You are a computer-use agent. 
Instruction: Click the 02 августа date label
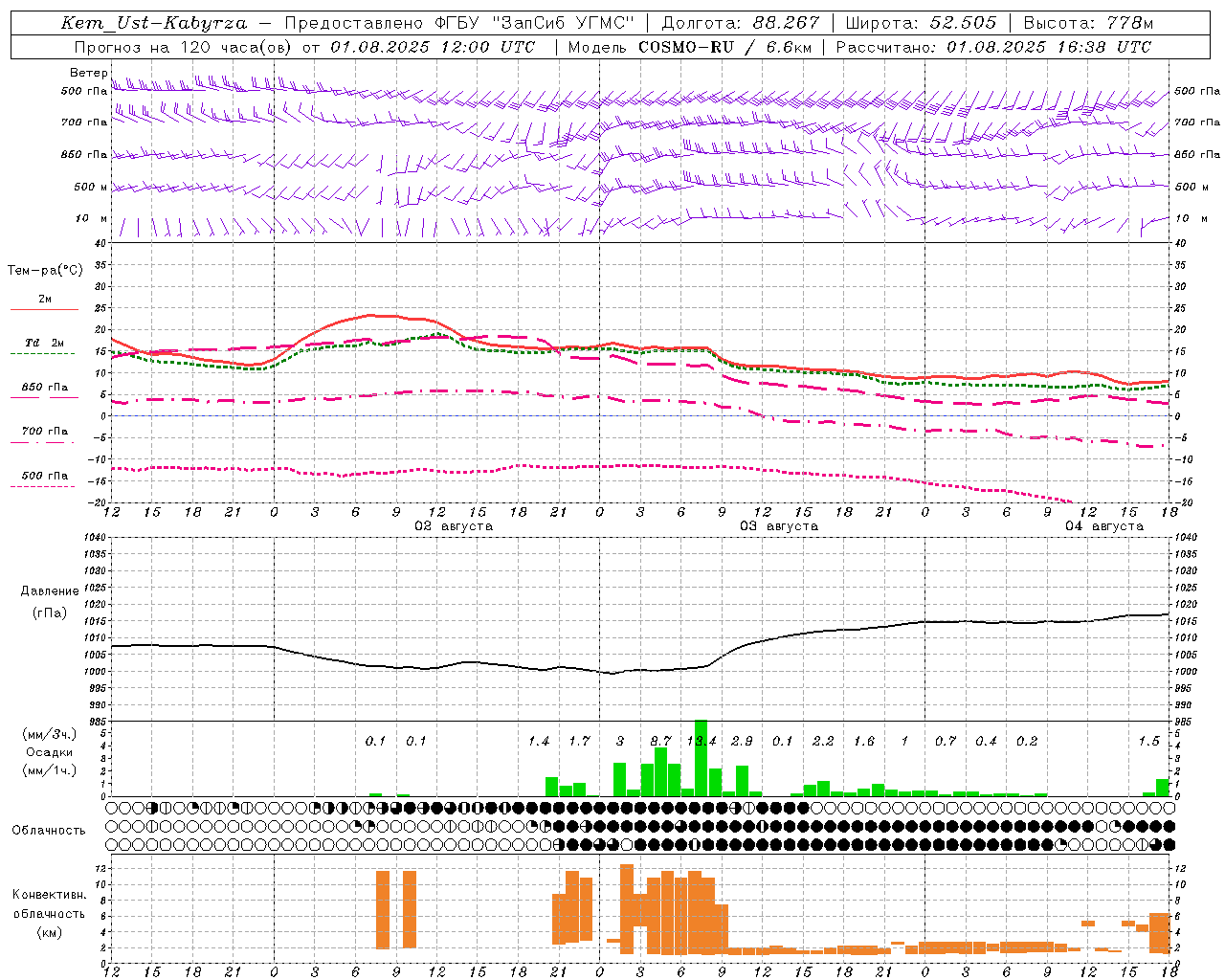(x=454, y=526)
